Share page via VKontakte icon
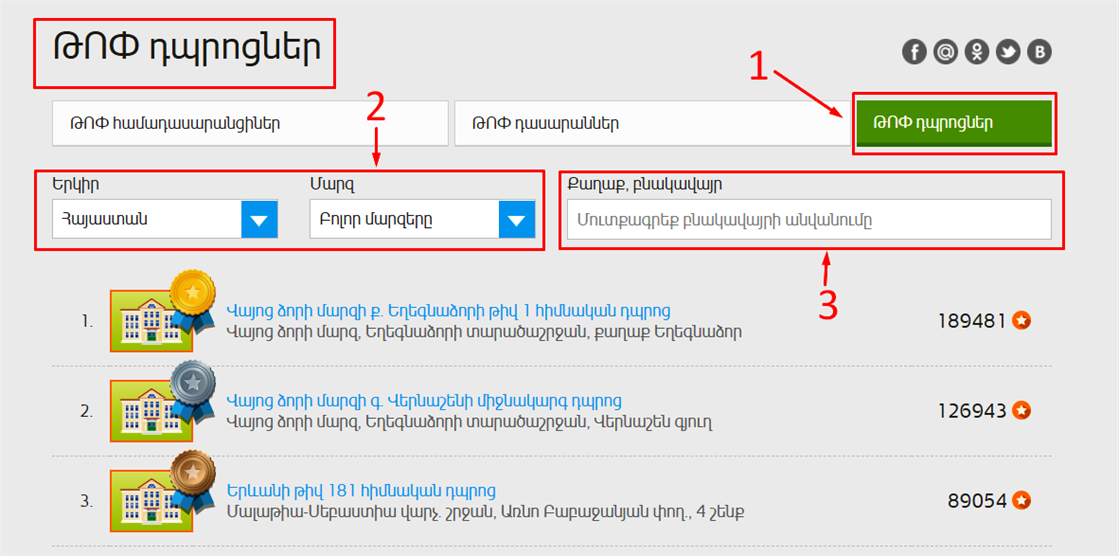 [1039, 52]
